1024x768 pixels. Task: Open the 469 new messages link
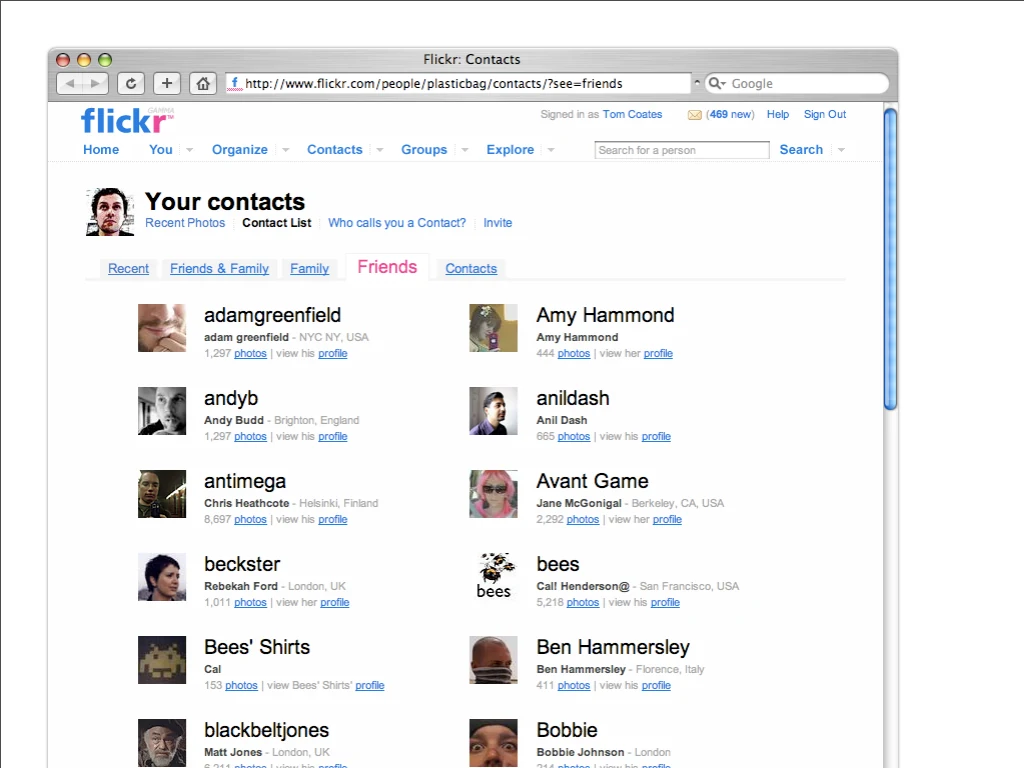730,114
